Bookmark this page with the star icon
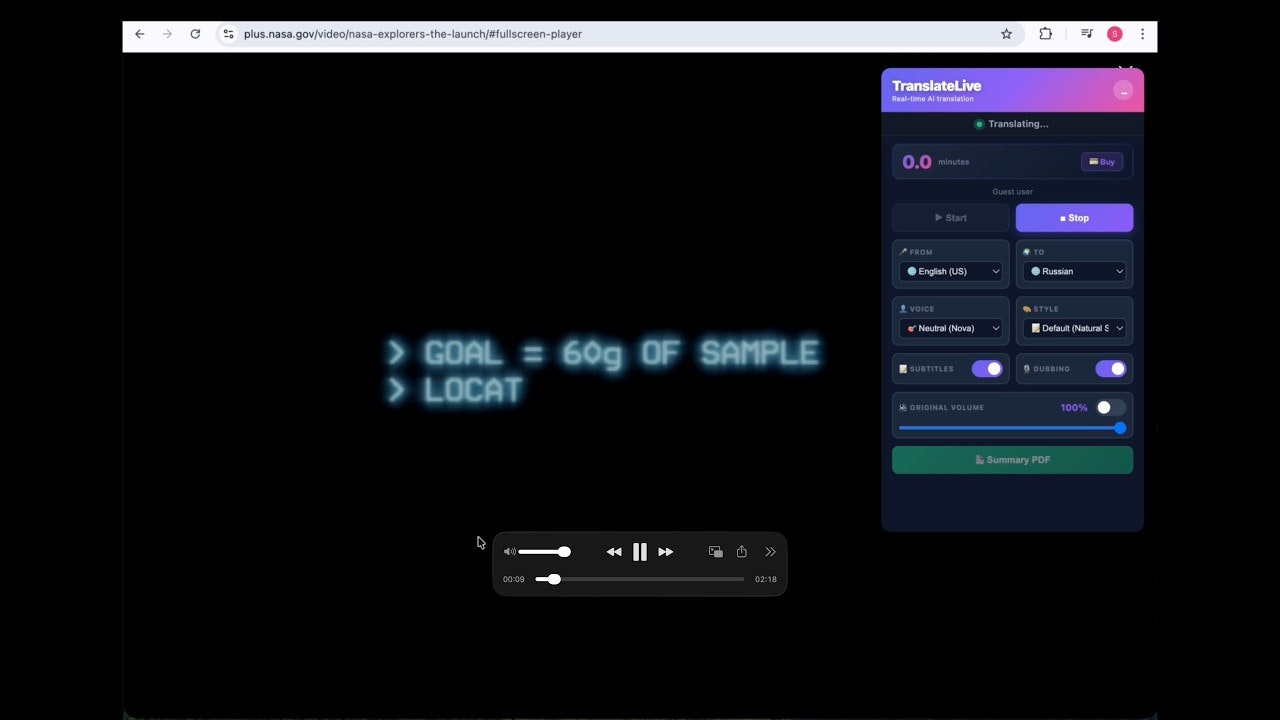The width and height of the screenshot is (1280, 720). [1007, 34]
